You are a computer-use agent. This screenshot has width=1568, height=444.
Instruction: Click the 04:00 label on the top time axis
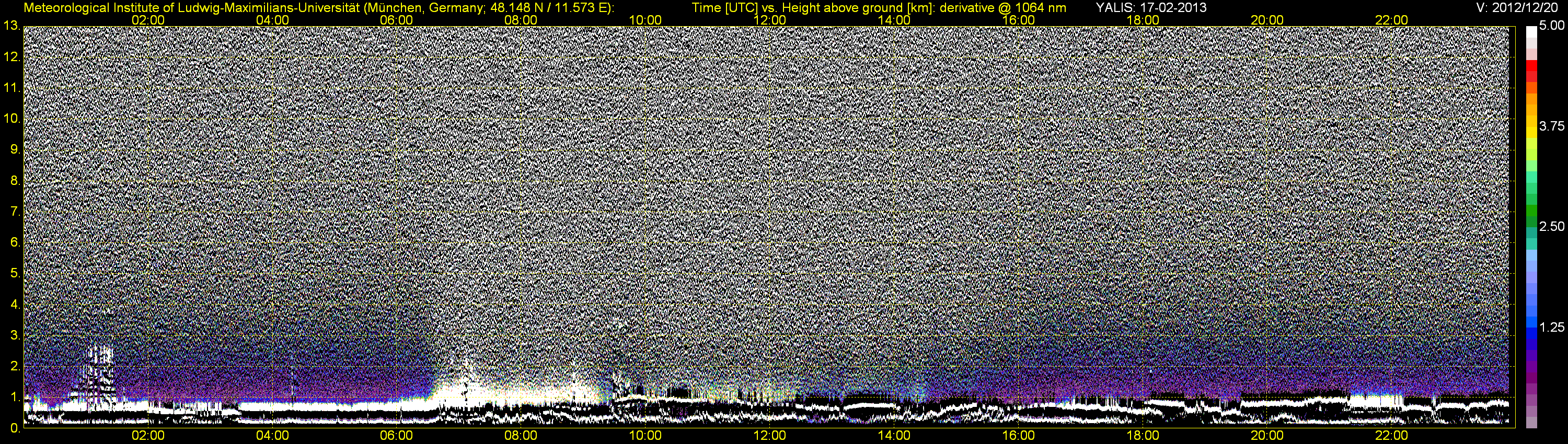[x=272, y=20]
